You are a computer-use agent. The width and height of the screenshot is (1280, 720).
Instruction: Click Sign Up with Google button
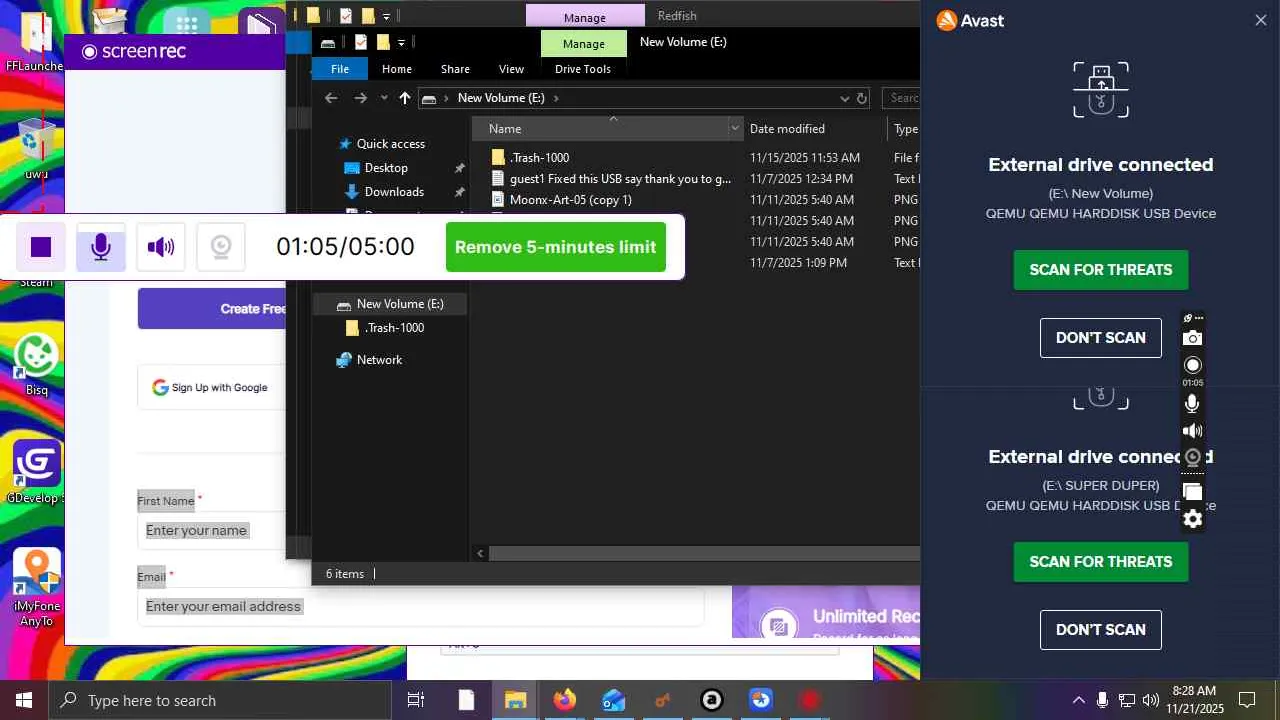click(210, 388)
